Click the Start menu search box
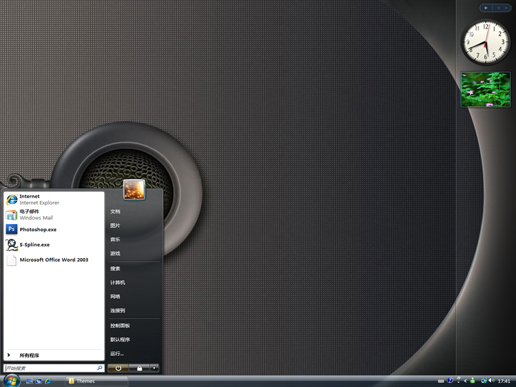The height and width of the screenshot is (387, 516). tap(54, 368)
